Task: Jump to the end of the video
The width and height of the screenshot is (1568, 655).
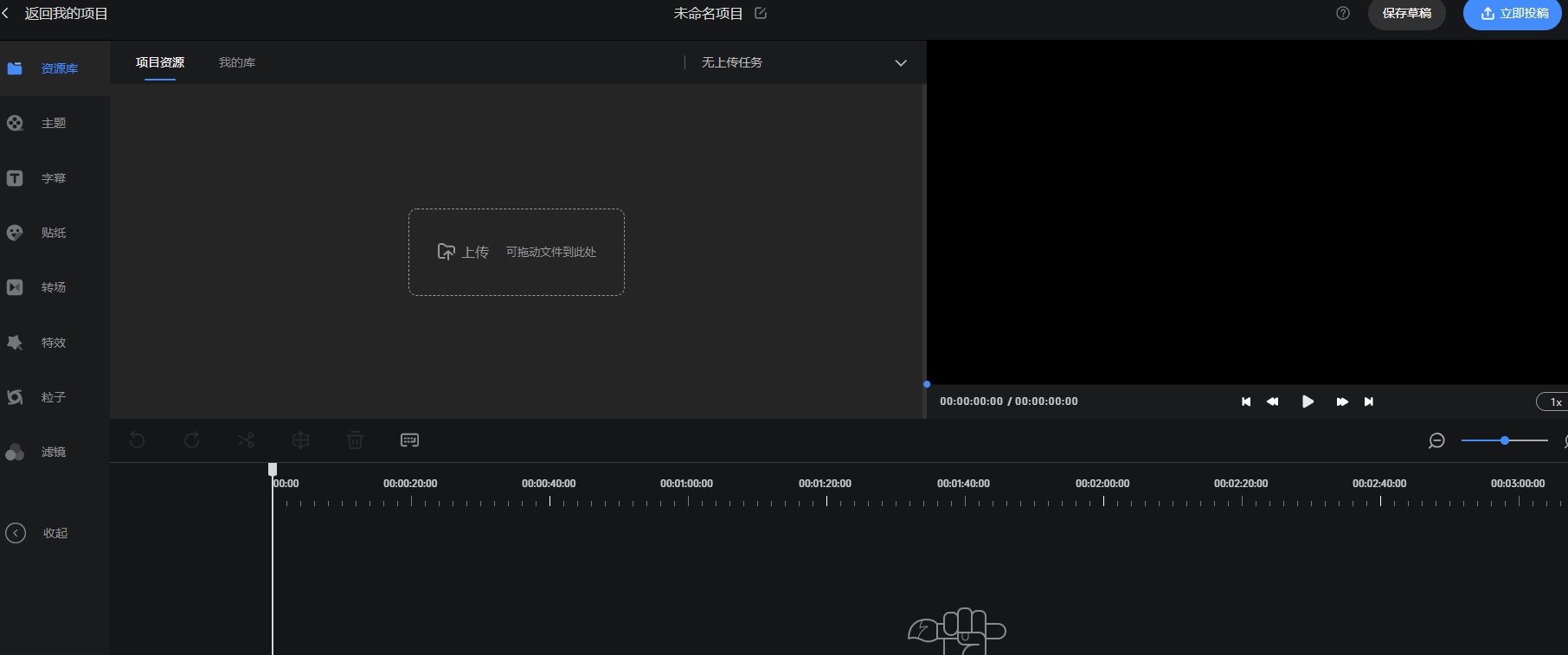Action: 1369,401
